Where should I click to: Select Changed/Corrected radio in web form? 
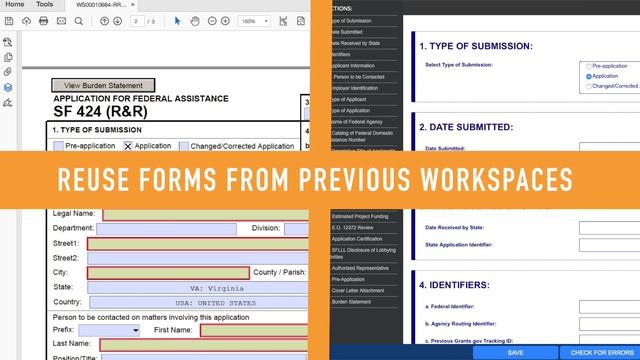click(589, 86)
